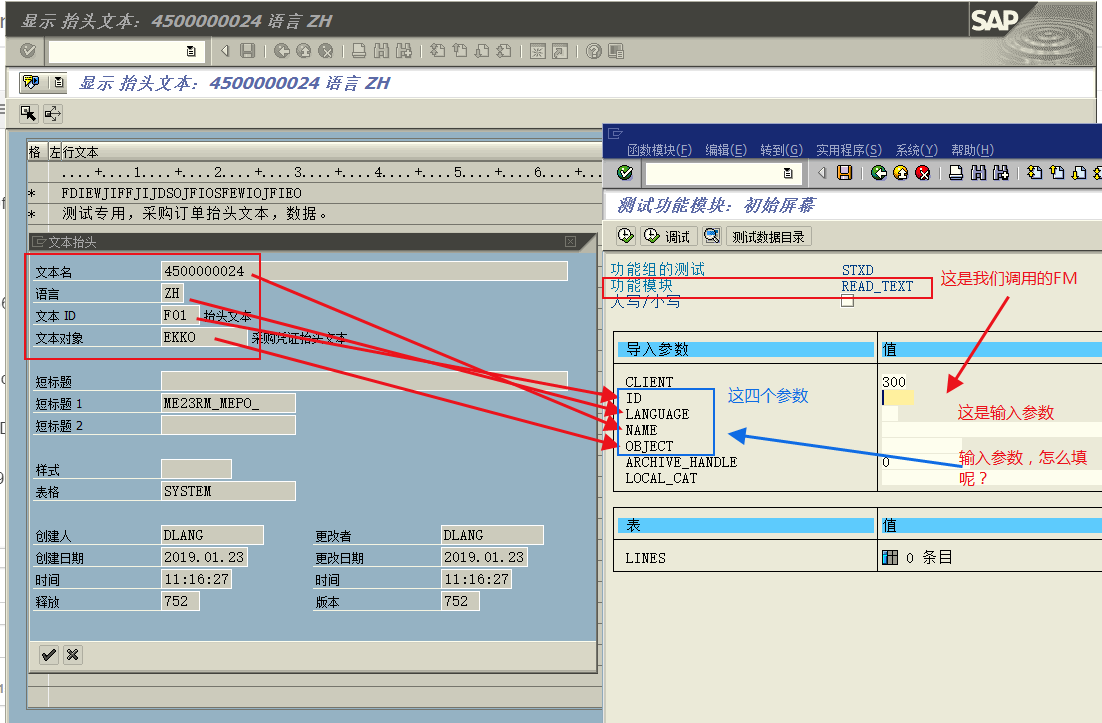Screen dimensions: 1102x723
Task: Click the Next Page icon in the function test toolbar
Action: (x=1079, y=173)
